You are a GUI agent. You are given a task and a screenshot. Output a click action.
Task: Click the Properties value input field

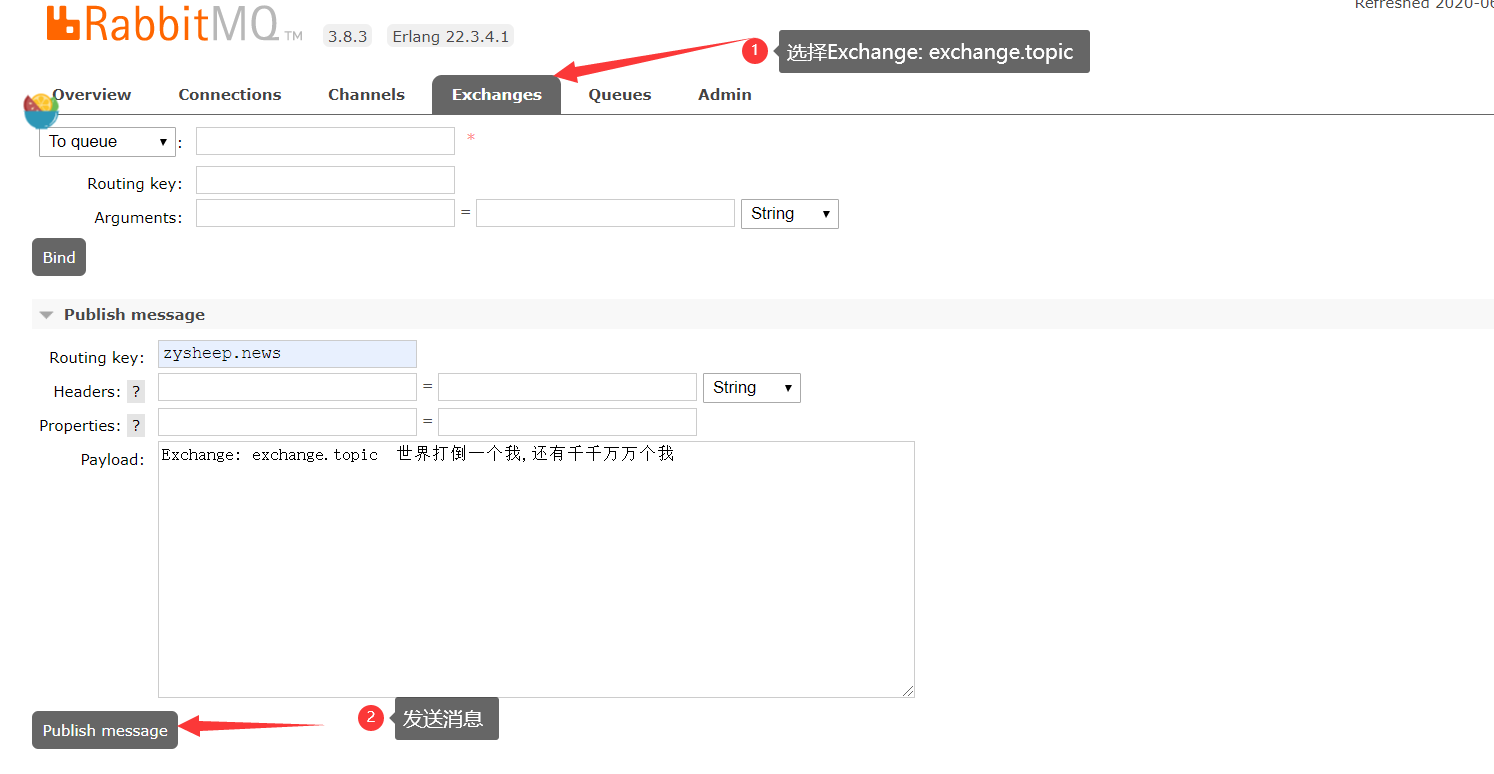point(567,422)
